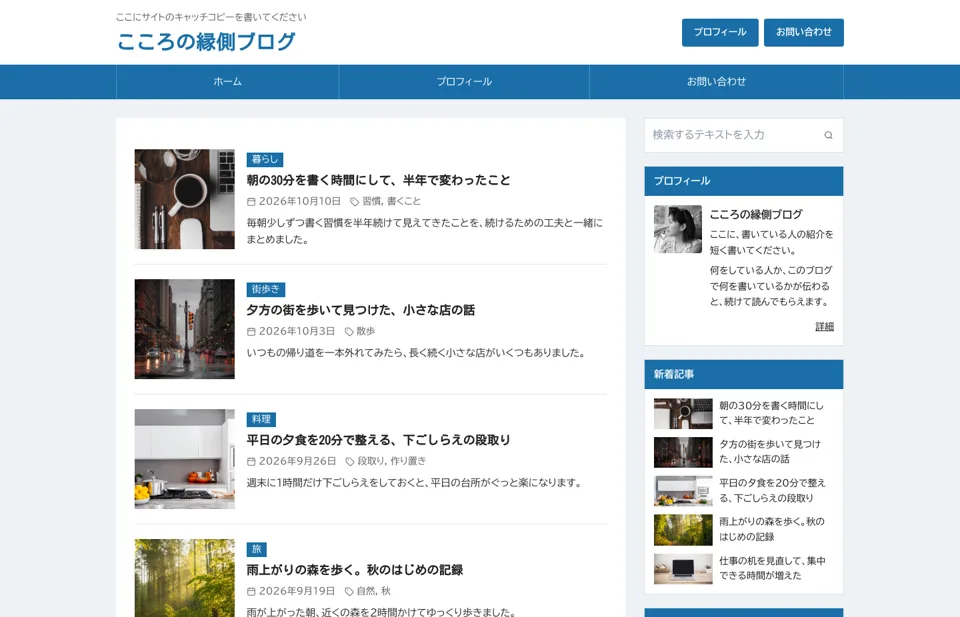Click sidebar city street thumbnail in 新着記事

683,452
